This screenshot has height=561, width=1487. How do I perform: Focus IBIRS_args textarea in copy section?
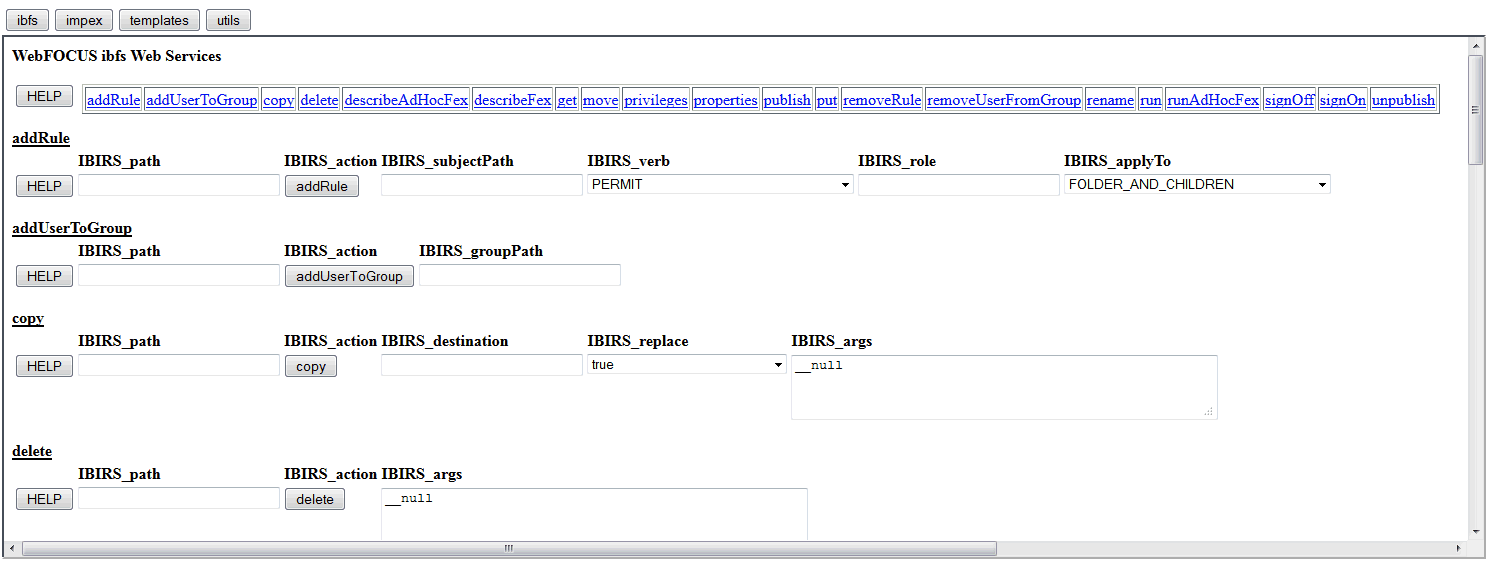(1004, 387)
